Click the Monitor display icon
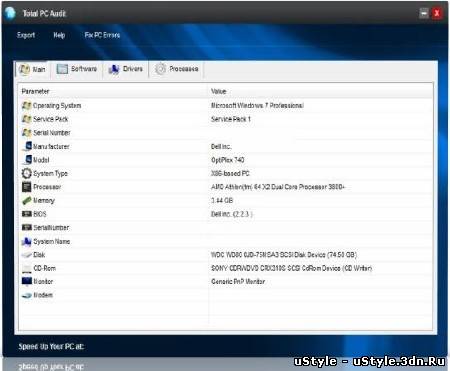The image size is (450, 371). [x=26, y=281]
